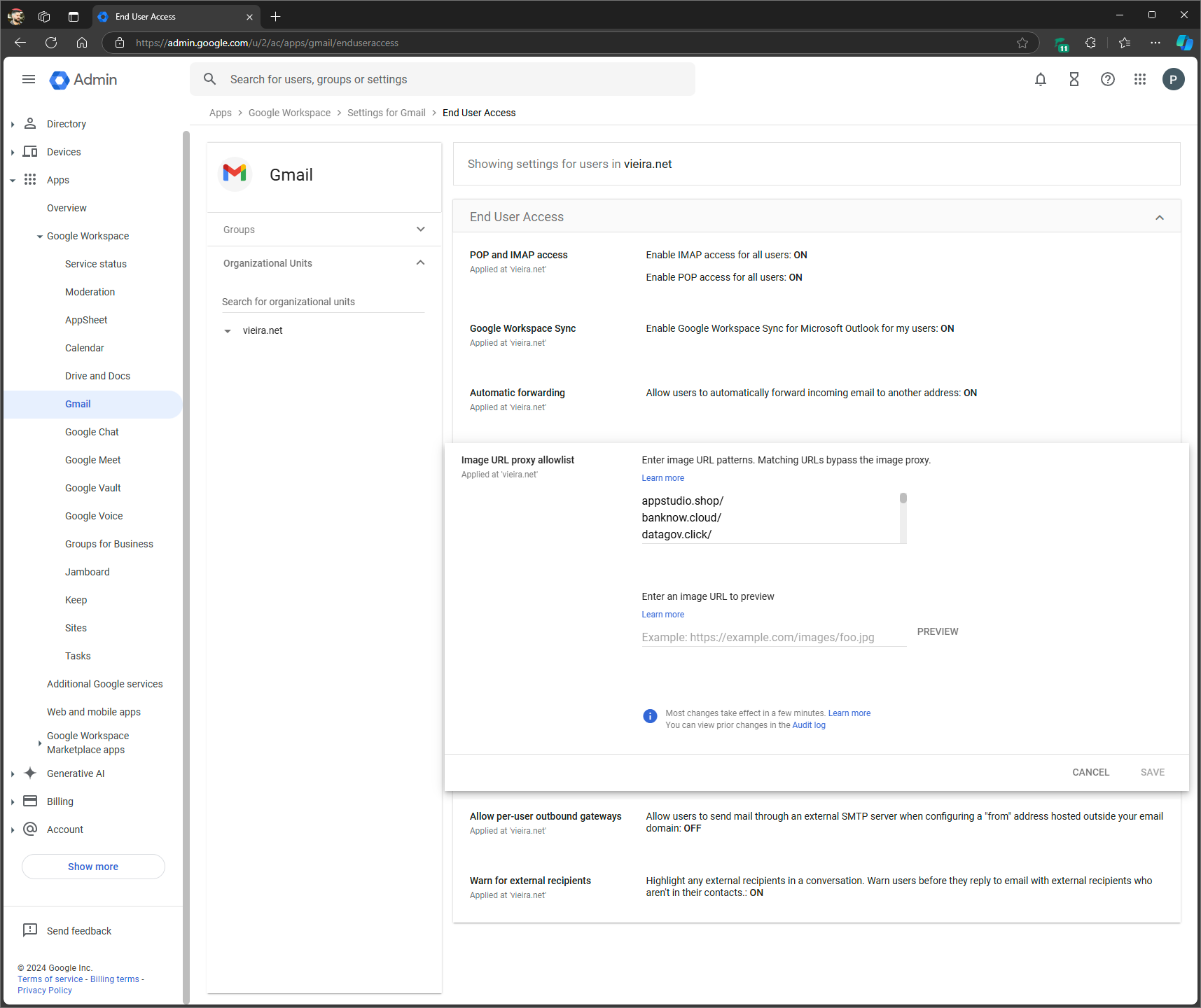Go back in browser
Image resolution: width=1201 pixels, height=1008 pixels.
pyautogui.click(x=20, y=43)
